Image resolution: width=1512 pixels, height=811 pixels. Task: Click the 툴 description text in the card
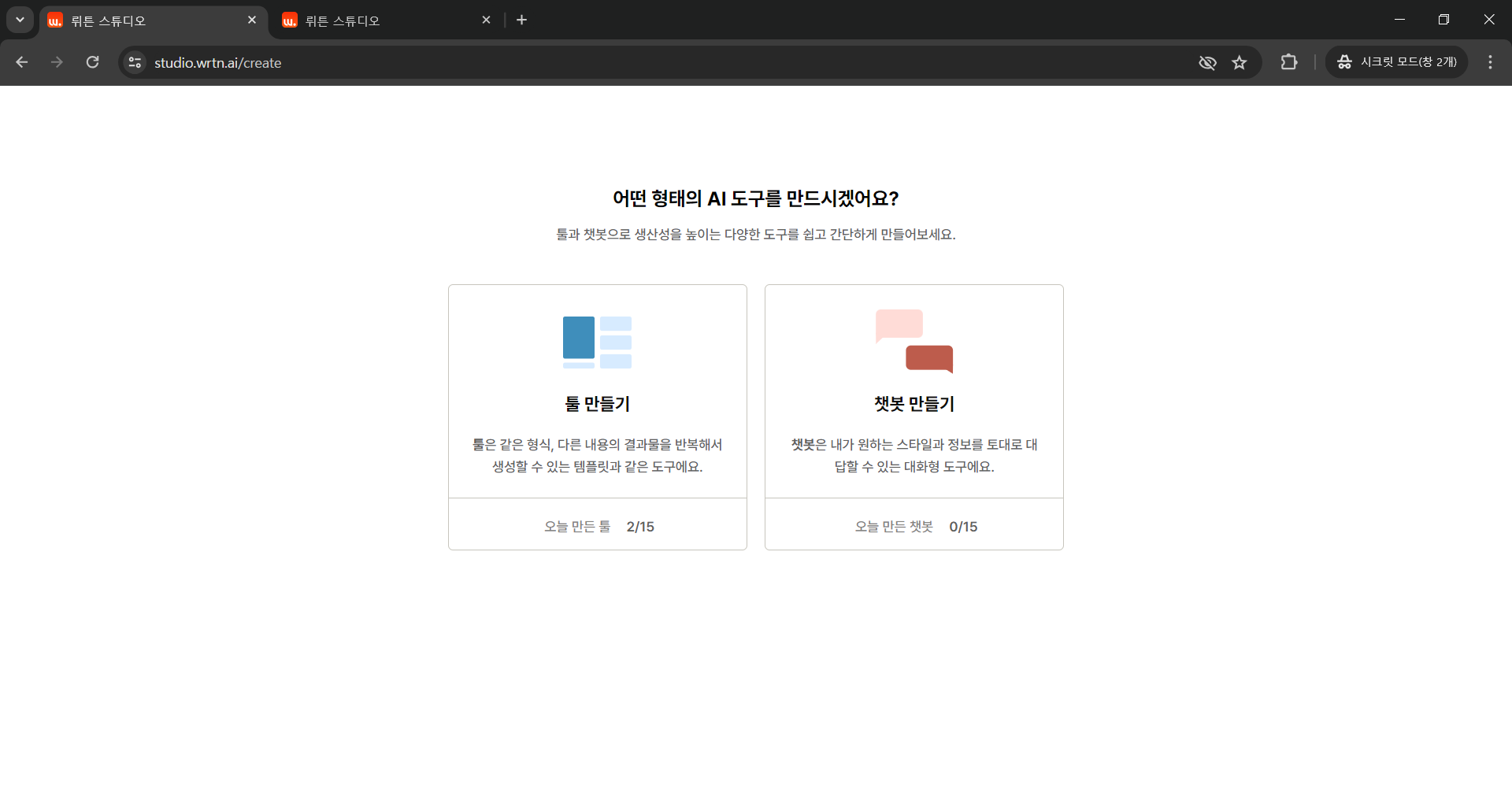(598, 456)
